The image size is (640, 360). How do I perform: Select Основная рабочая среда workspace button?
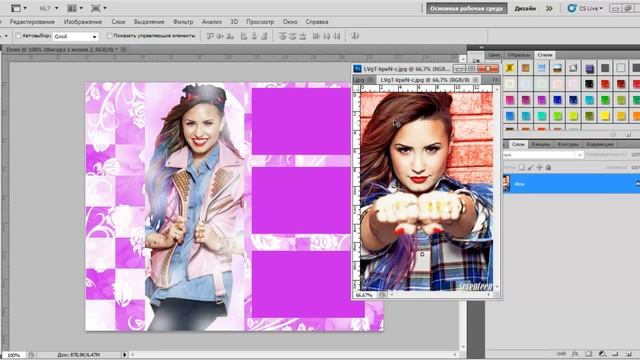[467, 8]
